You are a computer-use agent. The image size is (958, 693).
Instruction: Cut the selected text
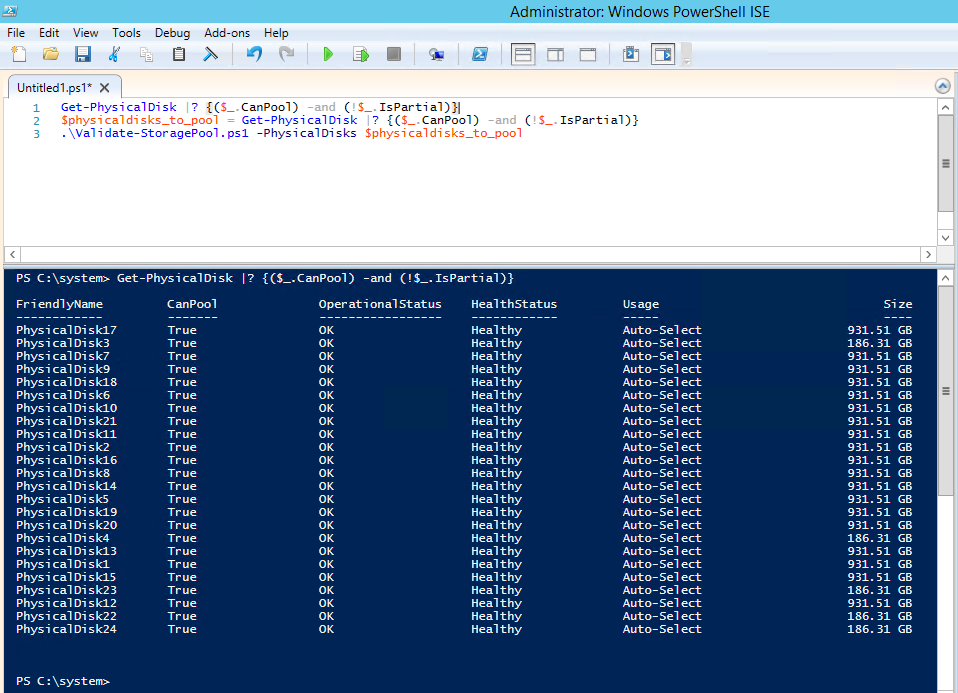tap(114, 54)
